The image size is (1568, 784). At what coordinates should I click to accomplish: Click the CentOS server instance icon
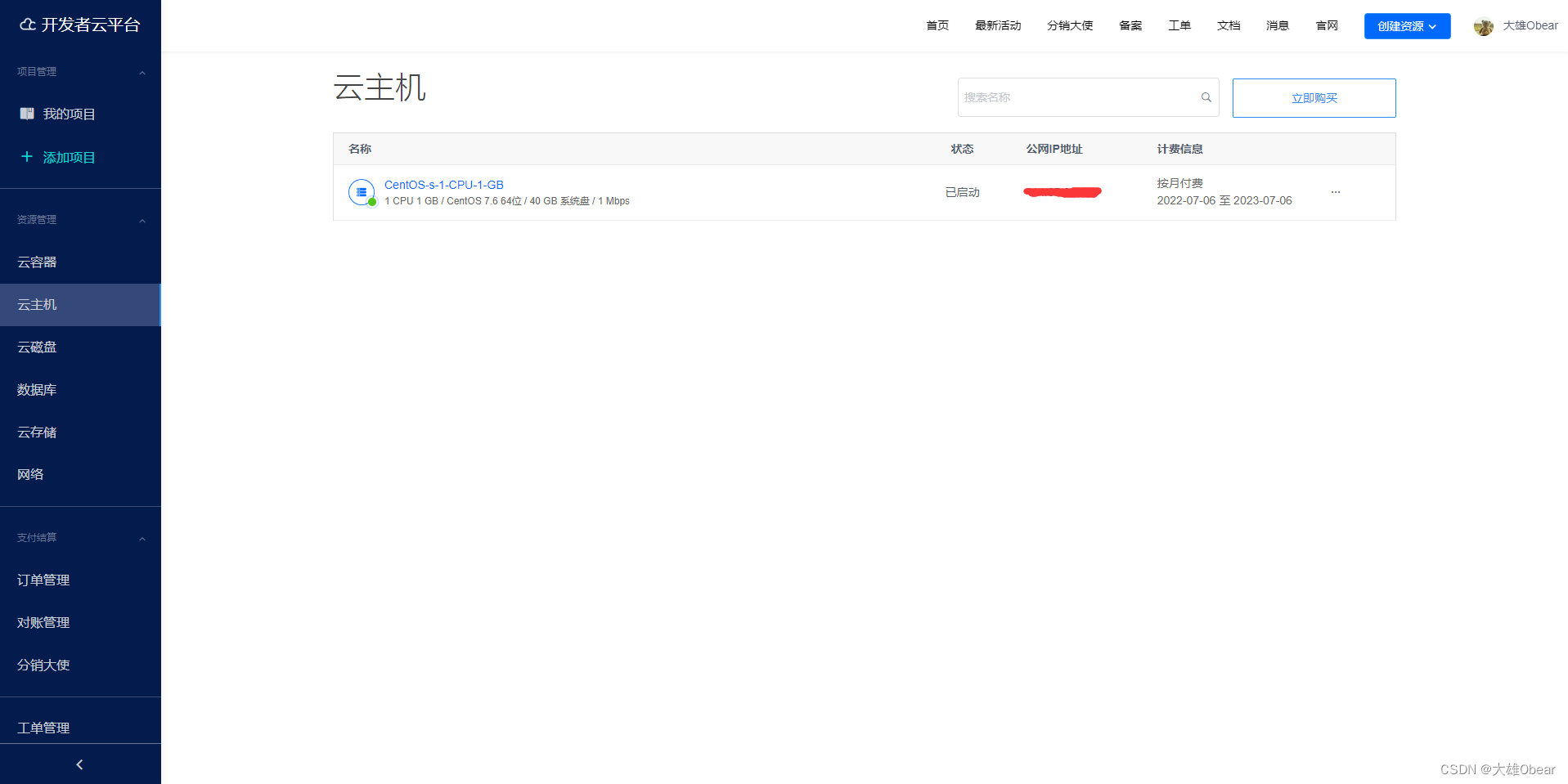coord(362,191)
